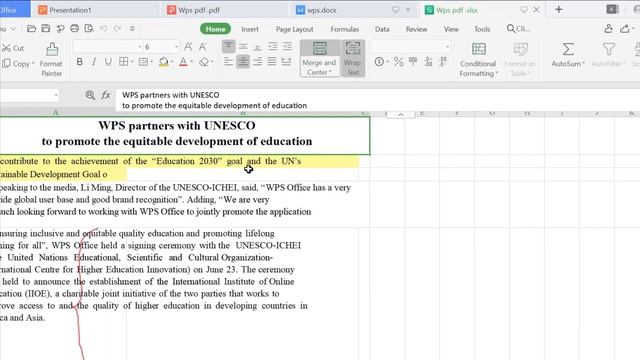Screen dimensions: 640x360
Task: Open a file with the folder icon
Action: pos(31,29)
